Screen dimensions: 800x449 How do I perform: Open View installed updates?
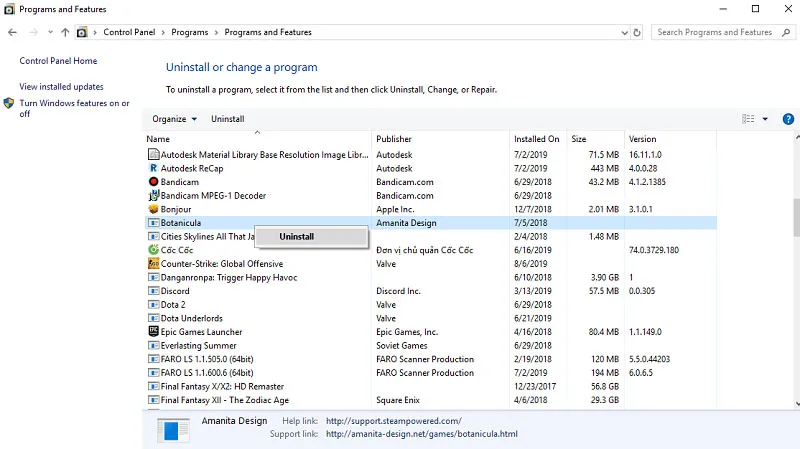click(x=61, y=87)
